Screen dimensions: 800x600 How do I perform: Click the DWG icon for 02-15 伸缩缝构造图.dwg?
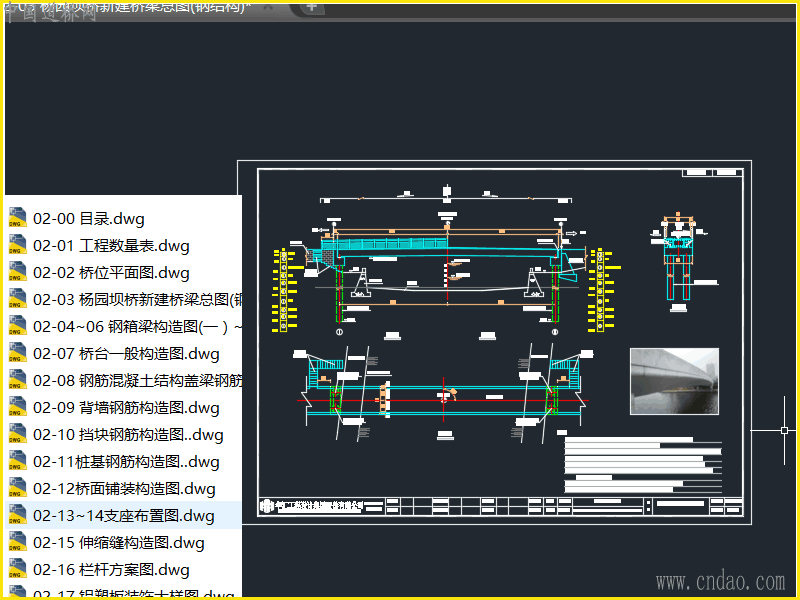(x=17, y=542)
